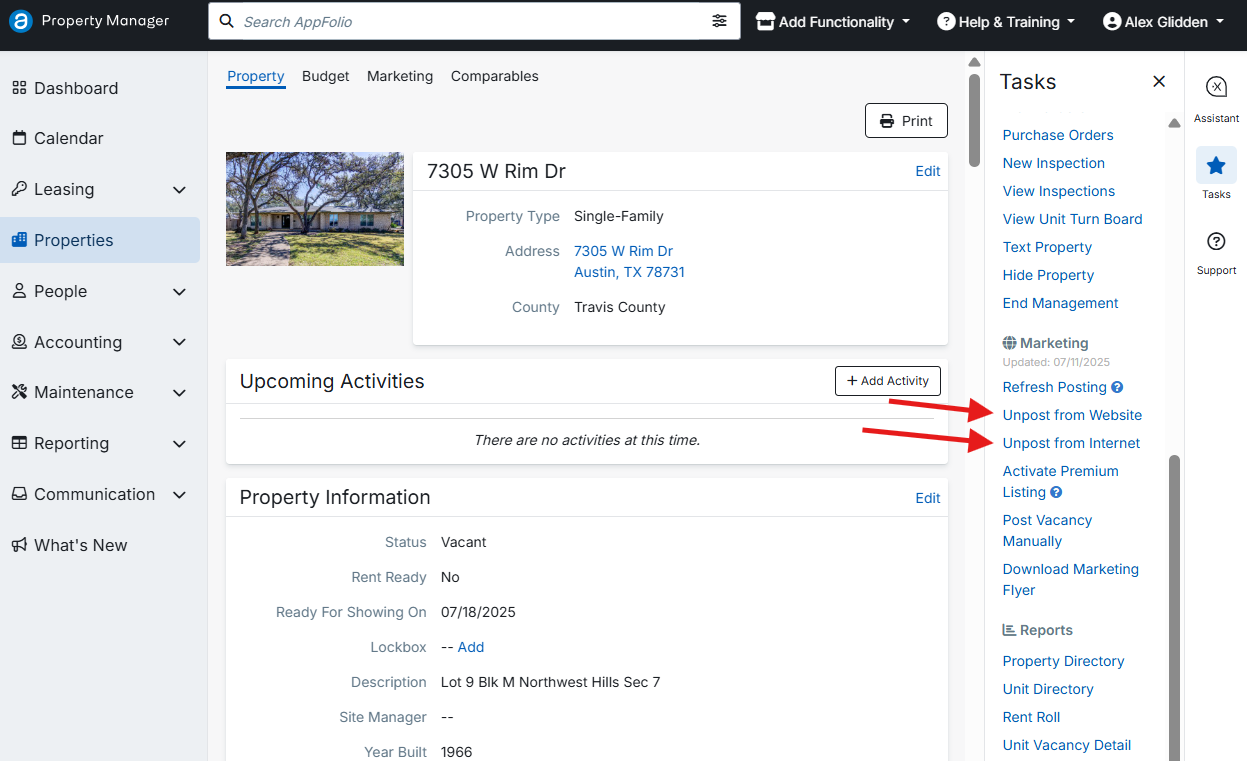Open Property Directory report
This screenshot has width=1247, height=761.
point(1064,661)
